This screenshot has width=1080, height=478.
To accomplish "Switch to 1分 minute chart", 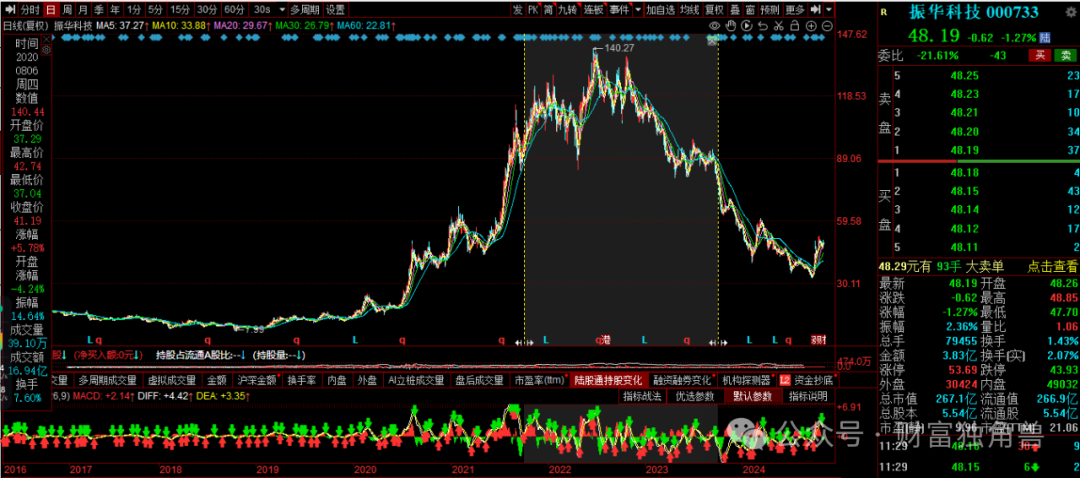I will 134,10.
